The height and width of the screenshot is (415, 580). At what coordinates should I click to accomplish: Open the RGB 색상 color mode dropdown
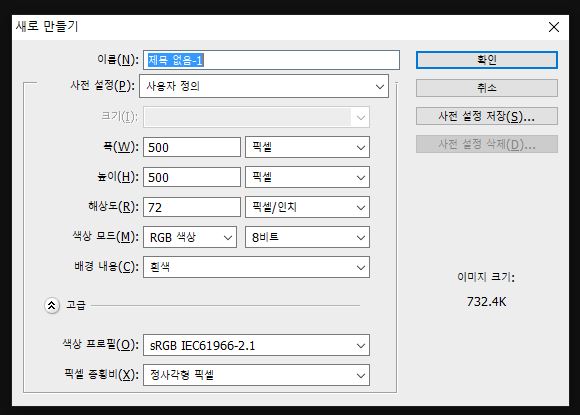[x=190, y=237]
